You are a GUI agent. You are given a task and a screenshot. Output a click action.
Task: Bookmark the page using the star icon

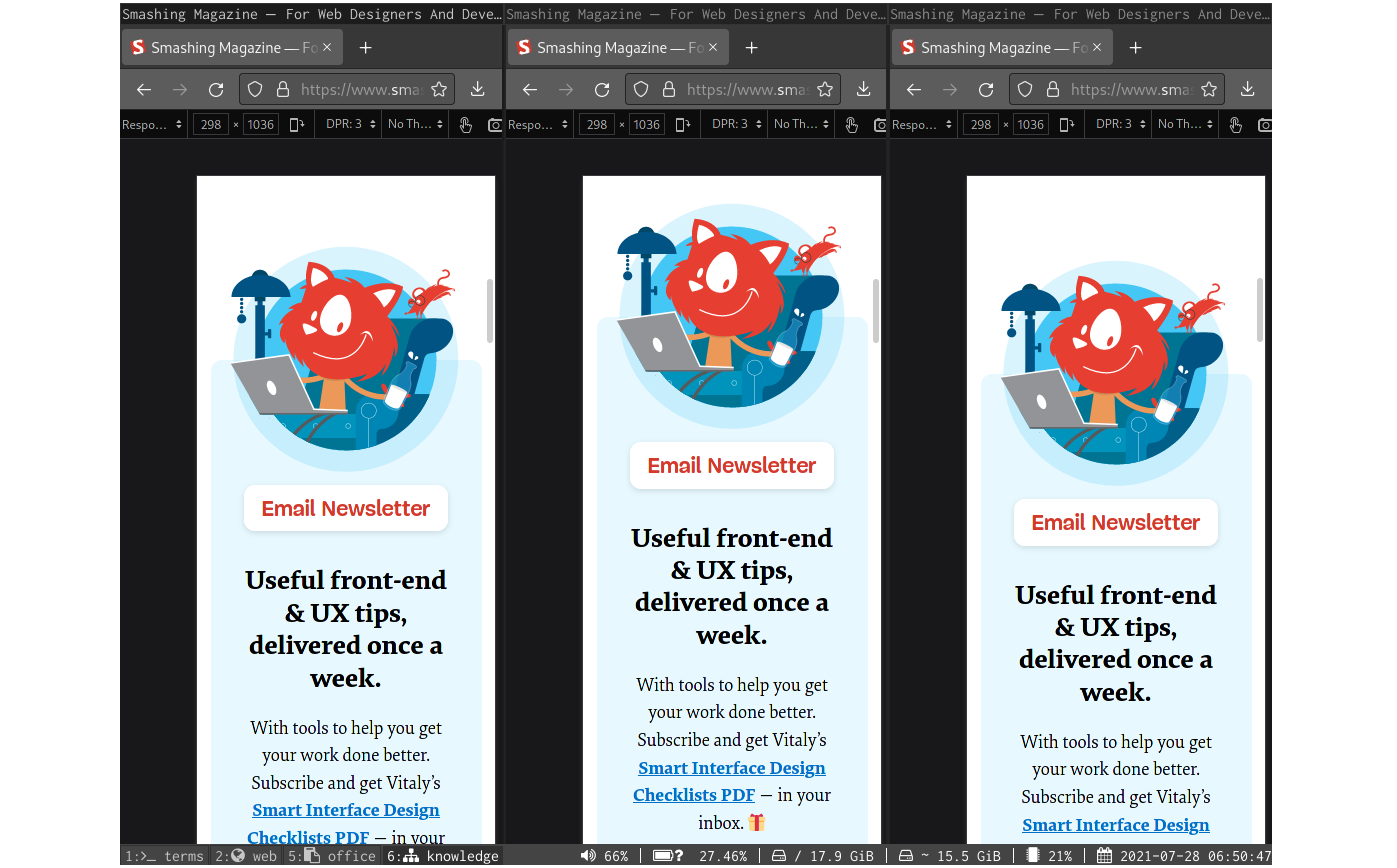click(440, 89)
